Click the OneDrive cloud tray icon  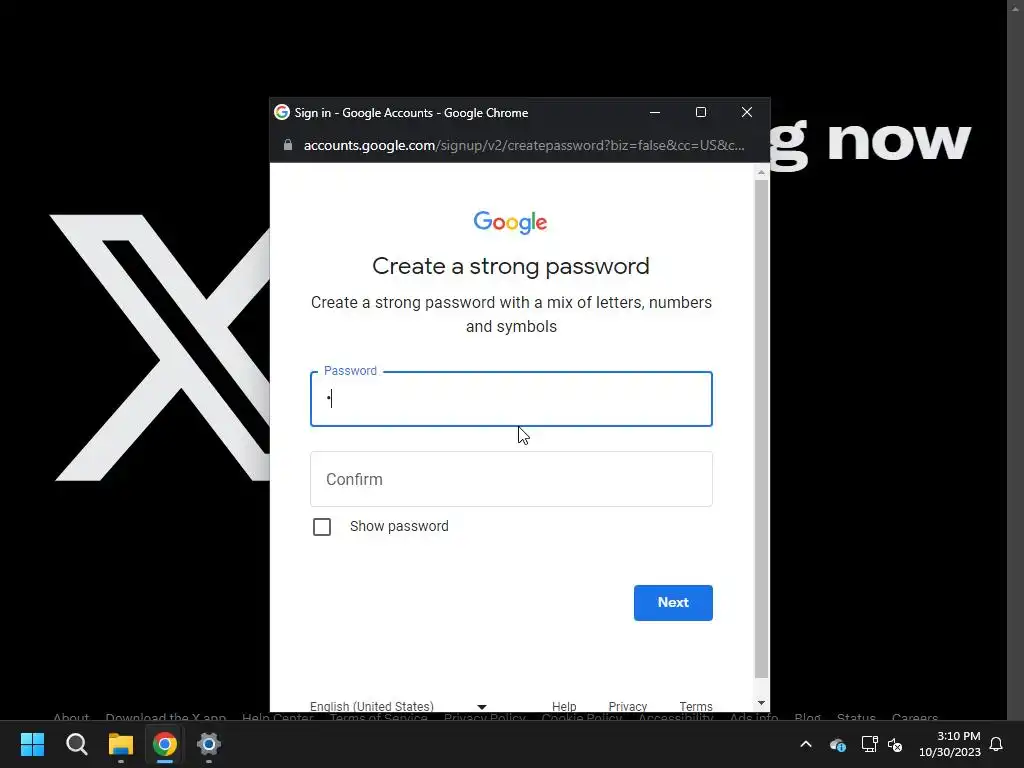click(x=838, y=744)
